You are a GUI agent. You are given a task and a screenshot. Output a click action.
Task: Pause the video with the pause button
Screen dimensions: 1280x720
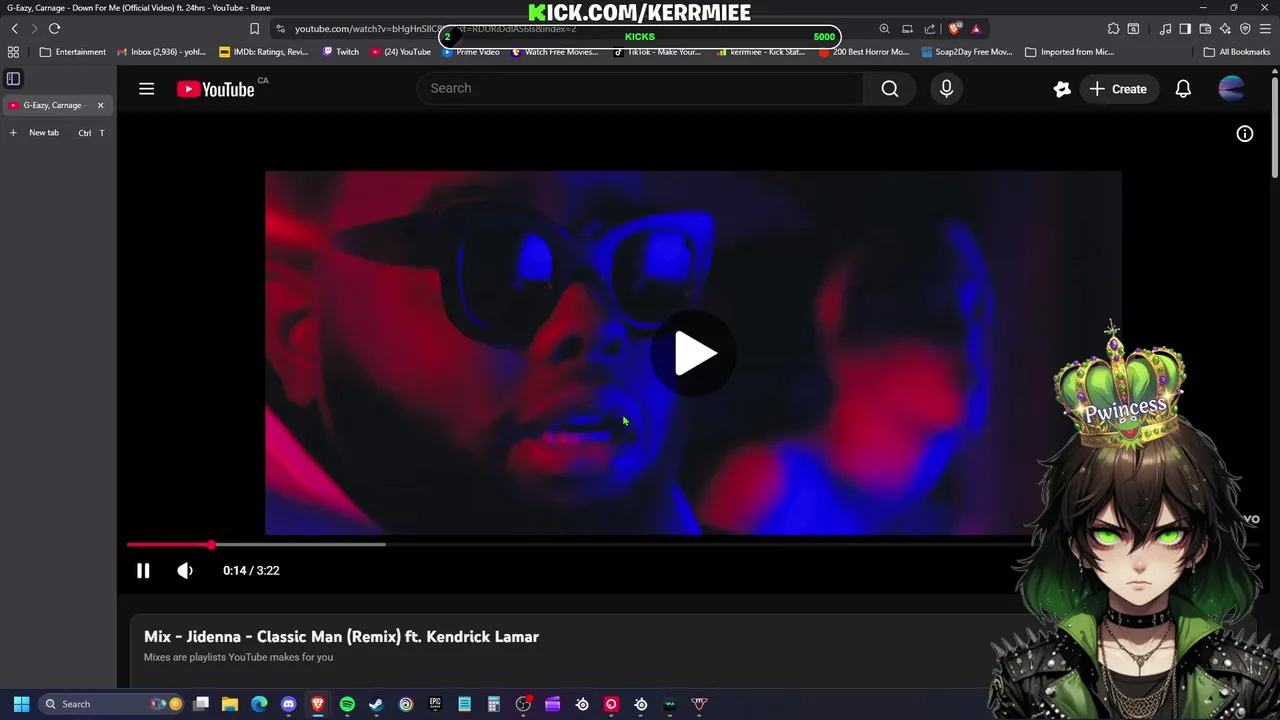(x=143, y=570)
